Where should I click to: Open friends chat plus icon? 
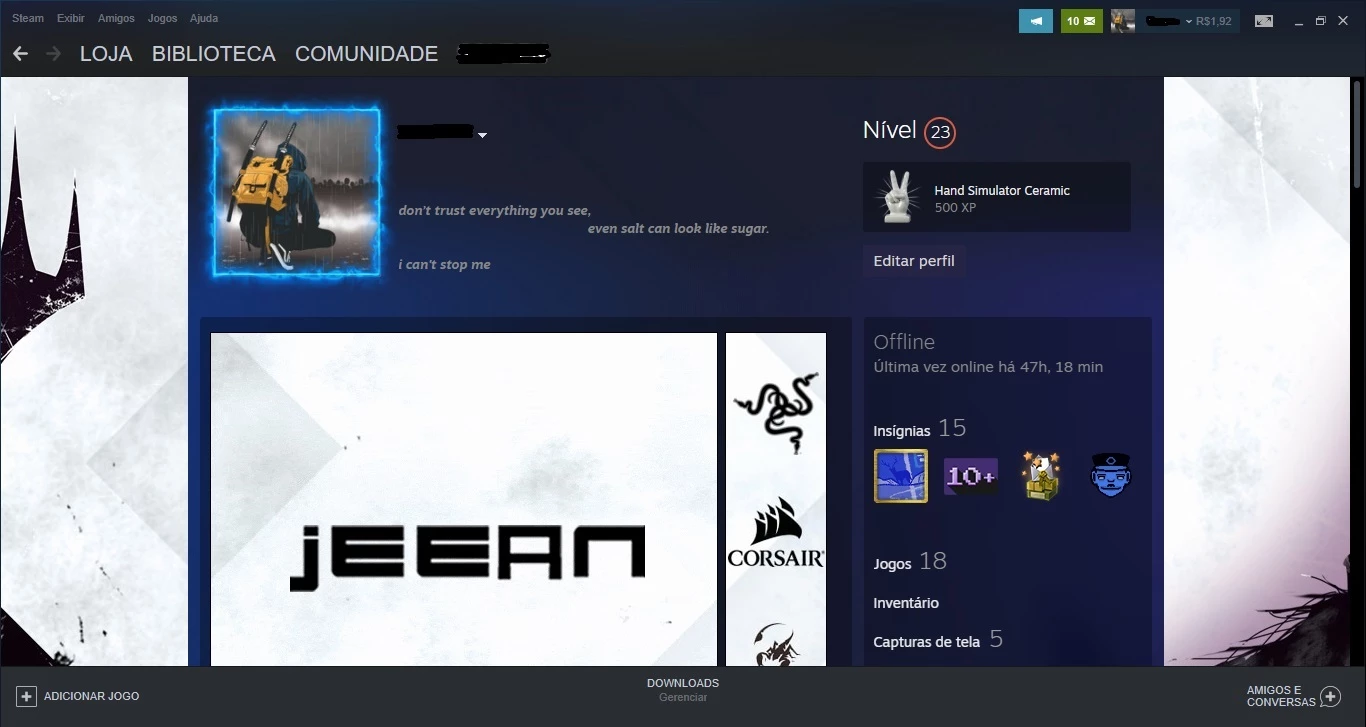1330,696
